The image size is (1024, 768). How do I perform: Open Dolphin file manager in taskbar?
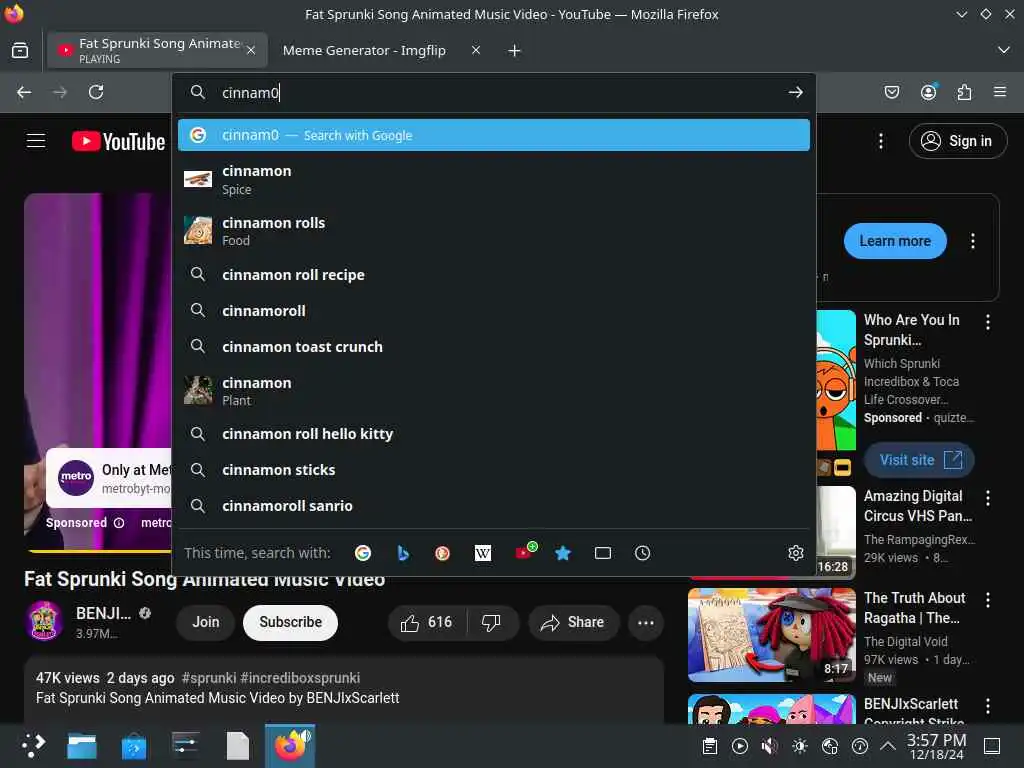82,745
